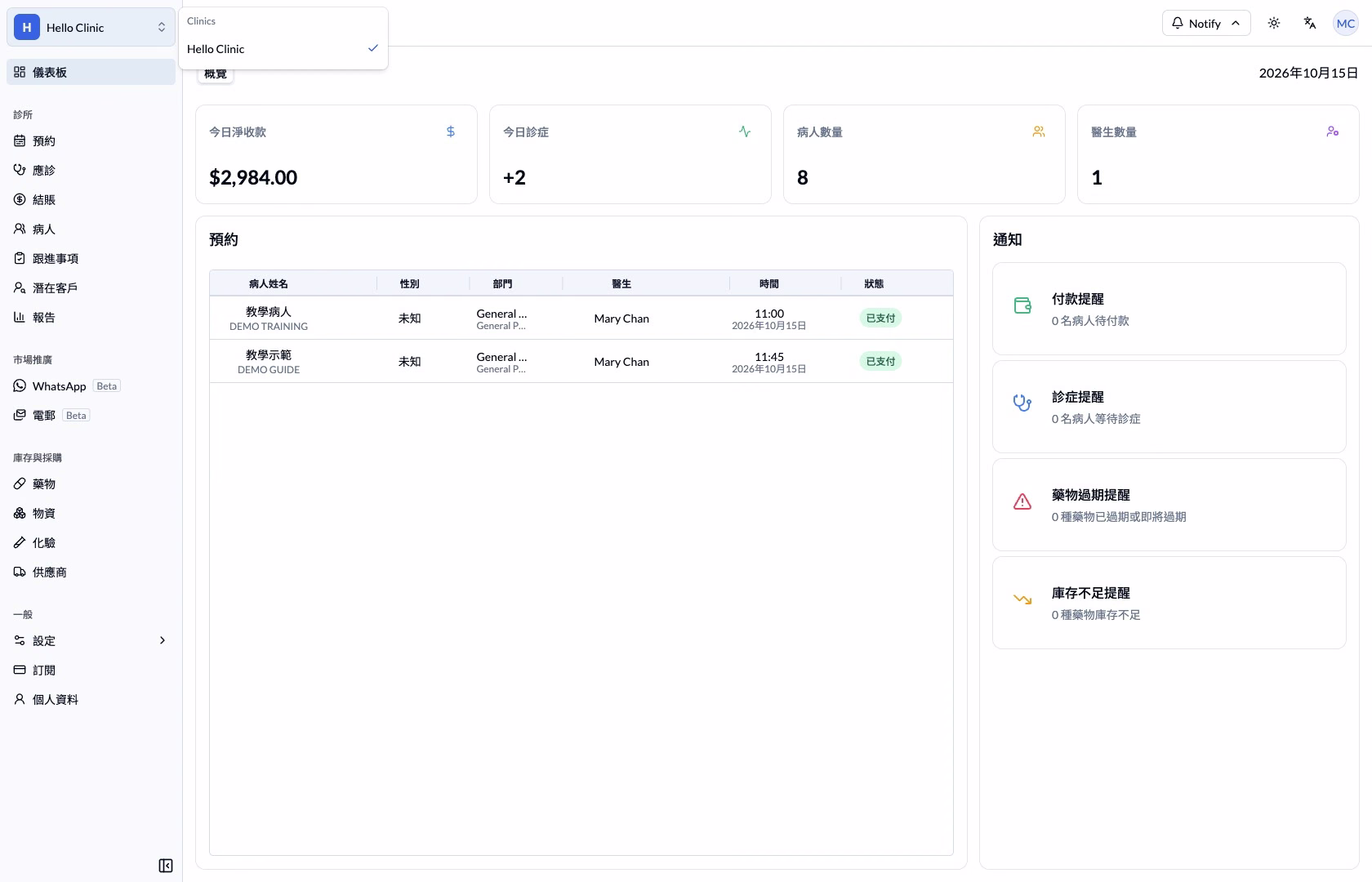Open the 預約 appointments sidebar item
Screen dimensions: 1372x882
coord(91,141)
